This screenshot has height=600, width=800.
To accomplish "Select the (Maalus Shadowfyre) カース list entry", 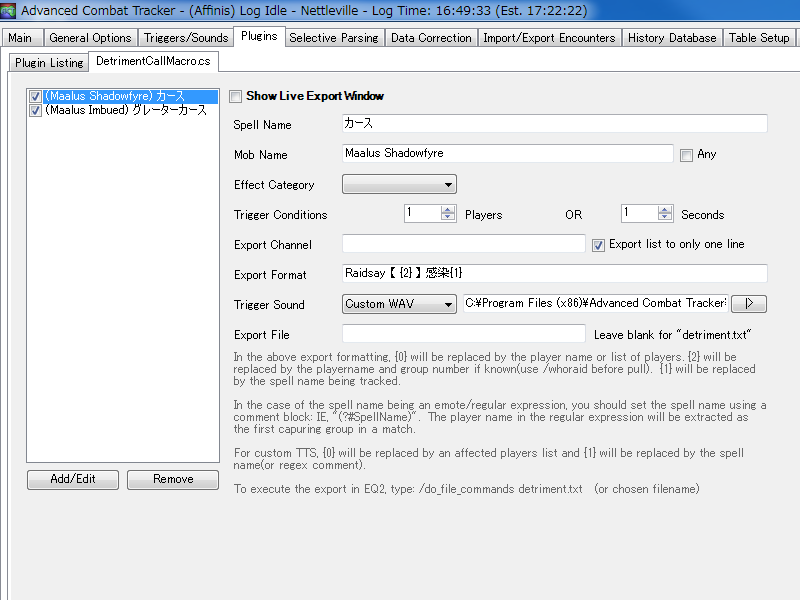I will pos(131,96).
